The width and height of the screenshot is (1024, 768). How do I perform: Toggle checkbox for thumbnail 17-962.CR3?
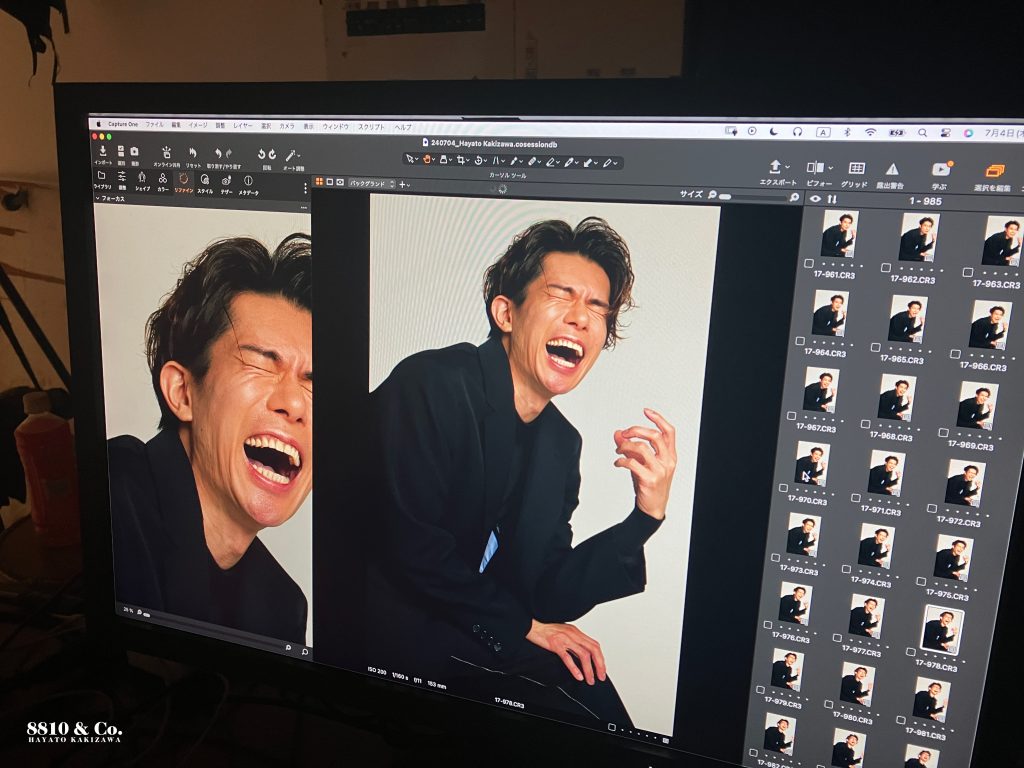[x=886, y=268]
